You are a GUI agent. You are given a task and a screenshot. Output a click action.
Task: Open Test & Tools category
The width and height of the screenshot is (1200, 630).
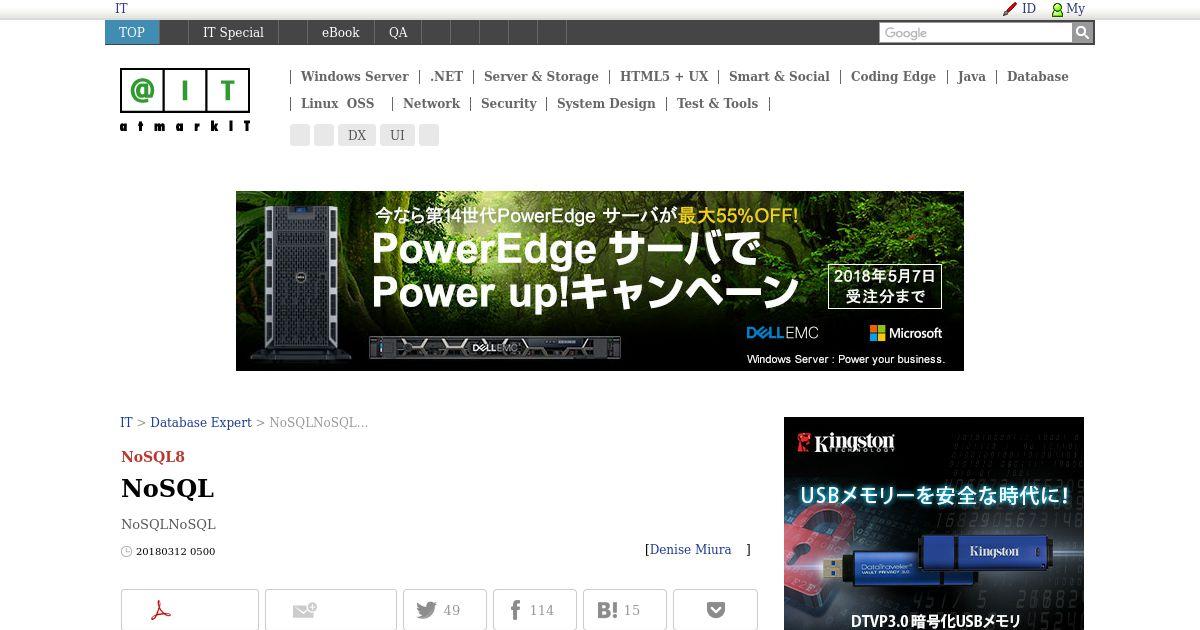(717, 103)
